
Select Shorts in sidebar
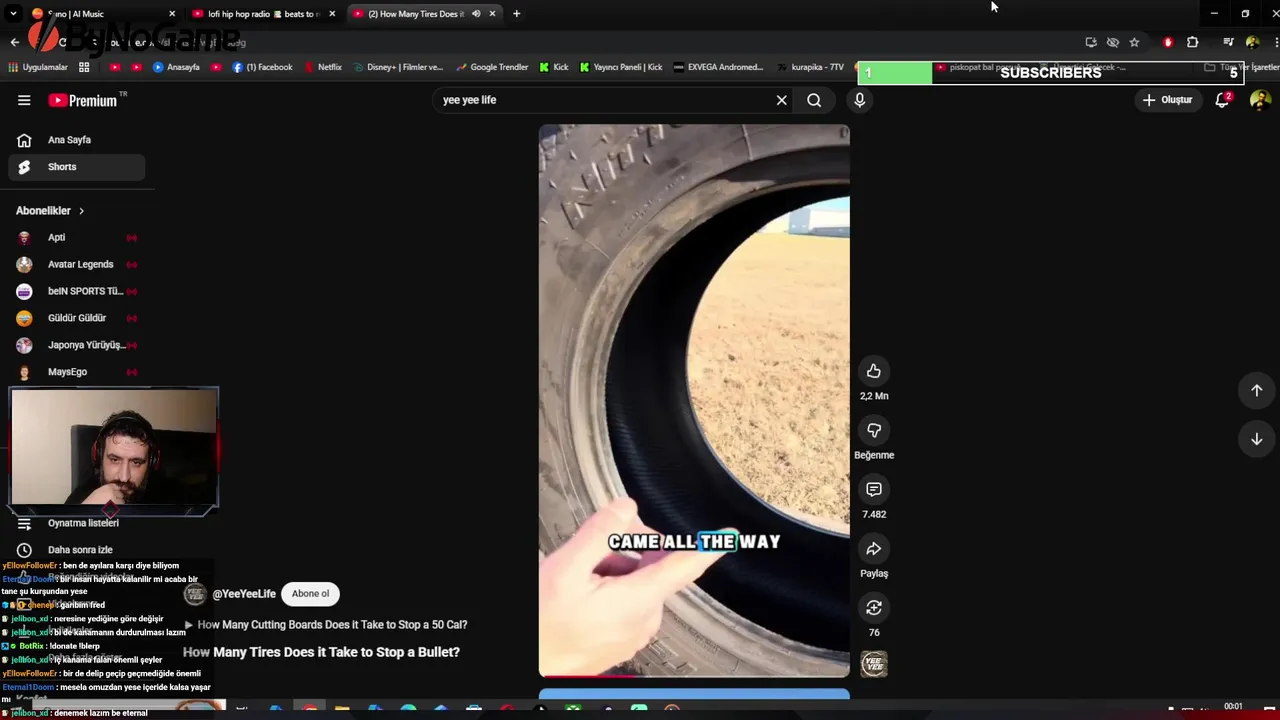[76, 167]
